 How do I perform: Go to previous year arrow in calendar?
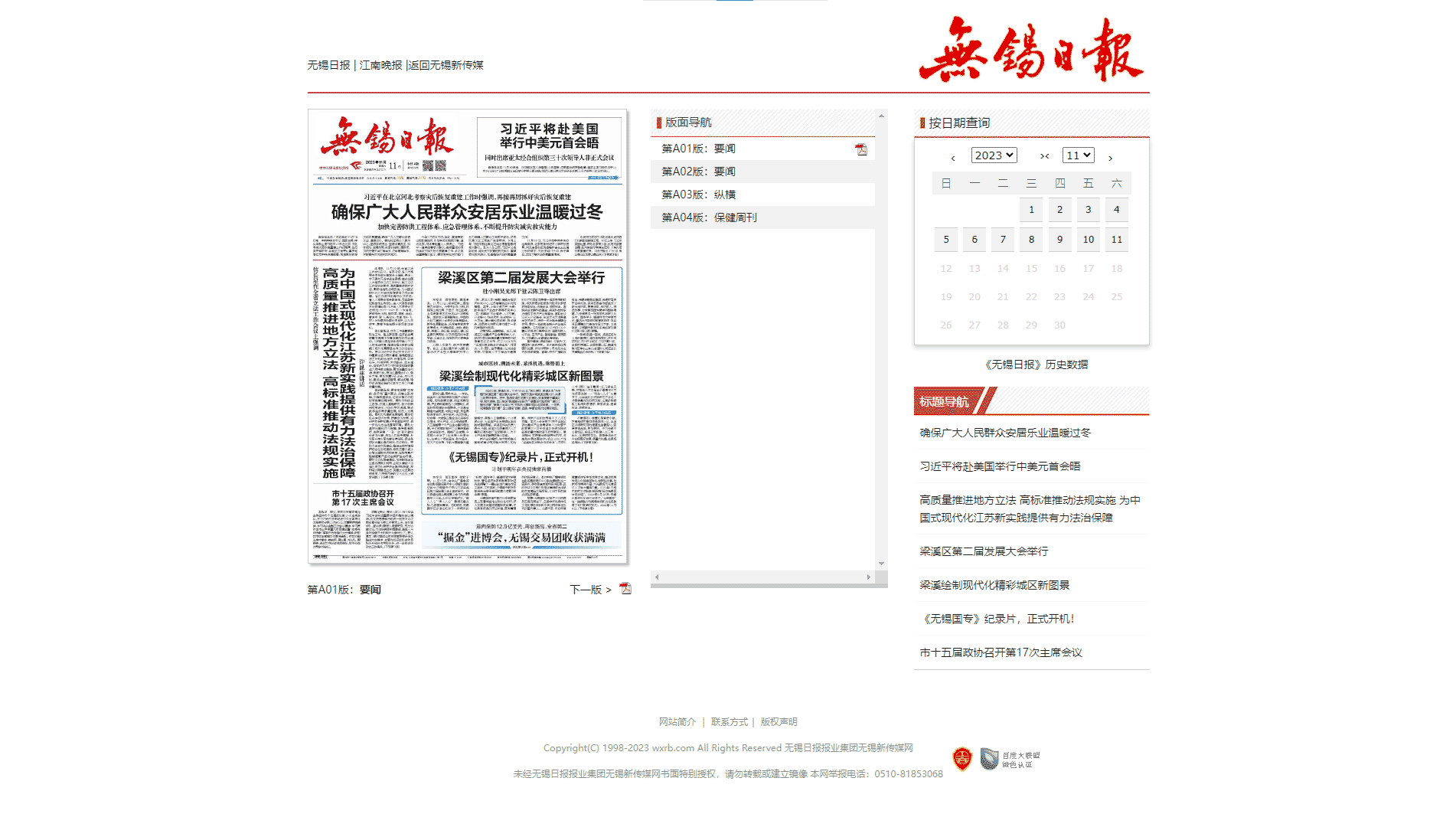(953, 158)
